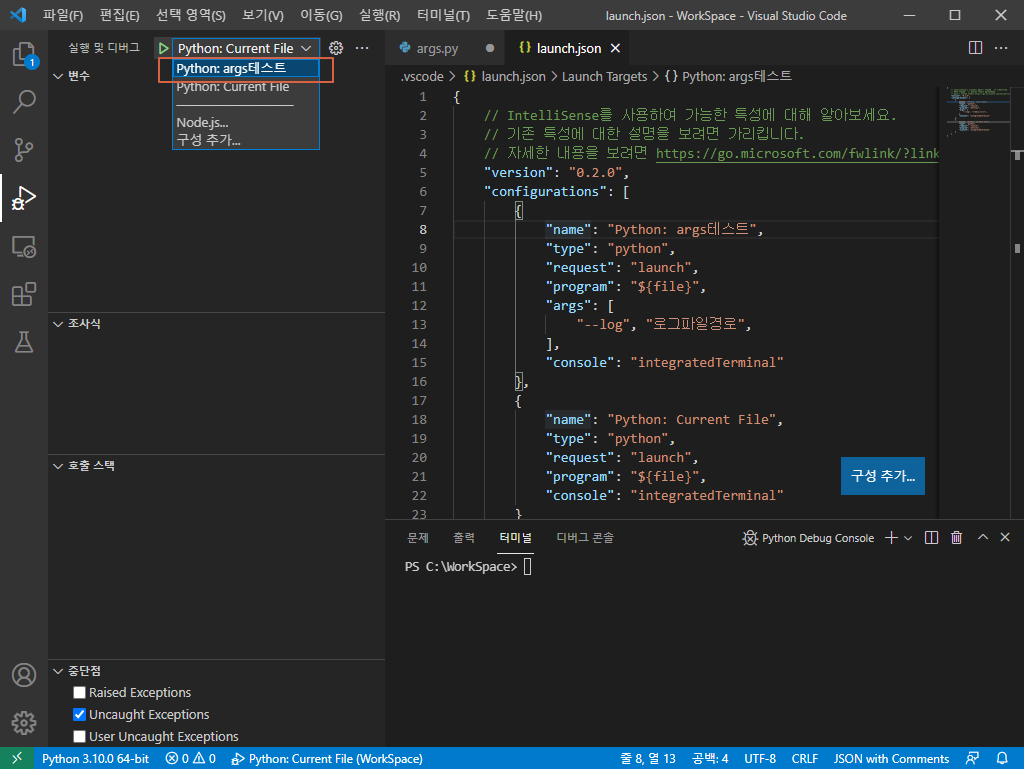Viewport: 1024px width, 769px height.
Task: Open the Extensions view icon
Action: click(x=24, y=294)
